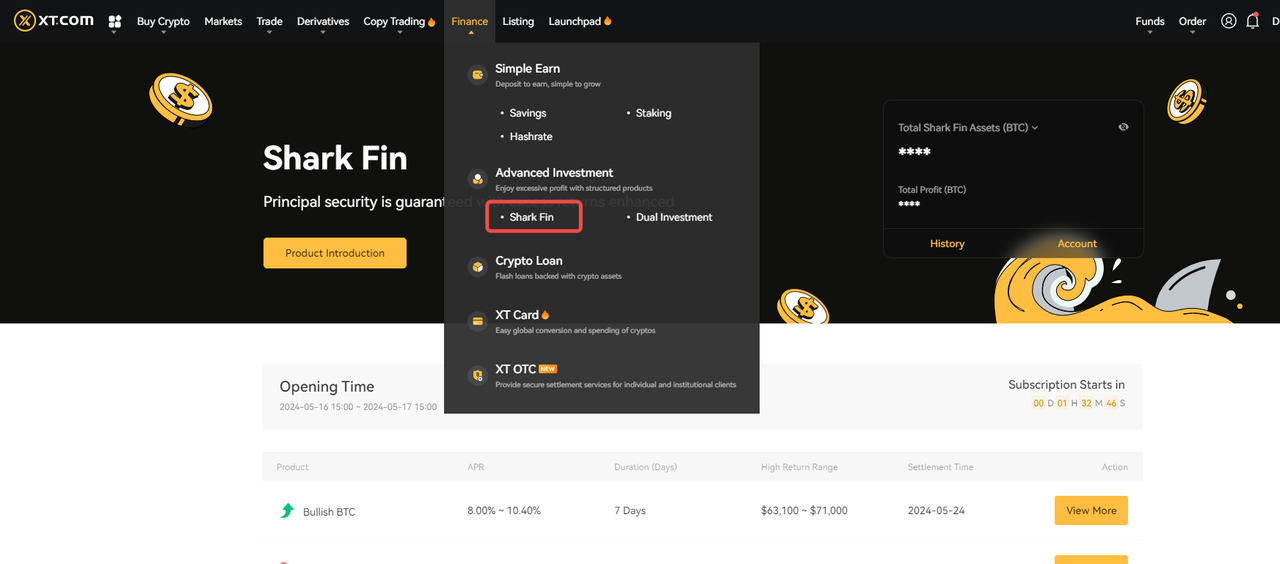This screenshot has width=1280, height=564.
Task: Open Advanced Investment heading
Action: click(x=554, y=172)
